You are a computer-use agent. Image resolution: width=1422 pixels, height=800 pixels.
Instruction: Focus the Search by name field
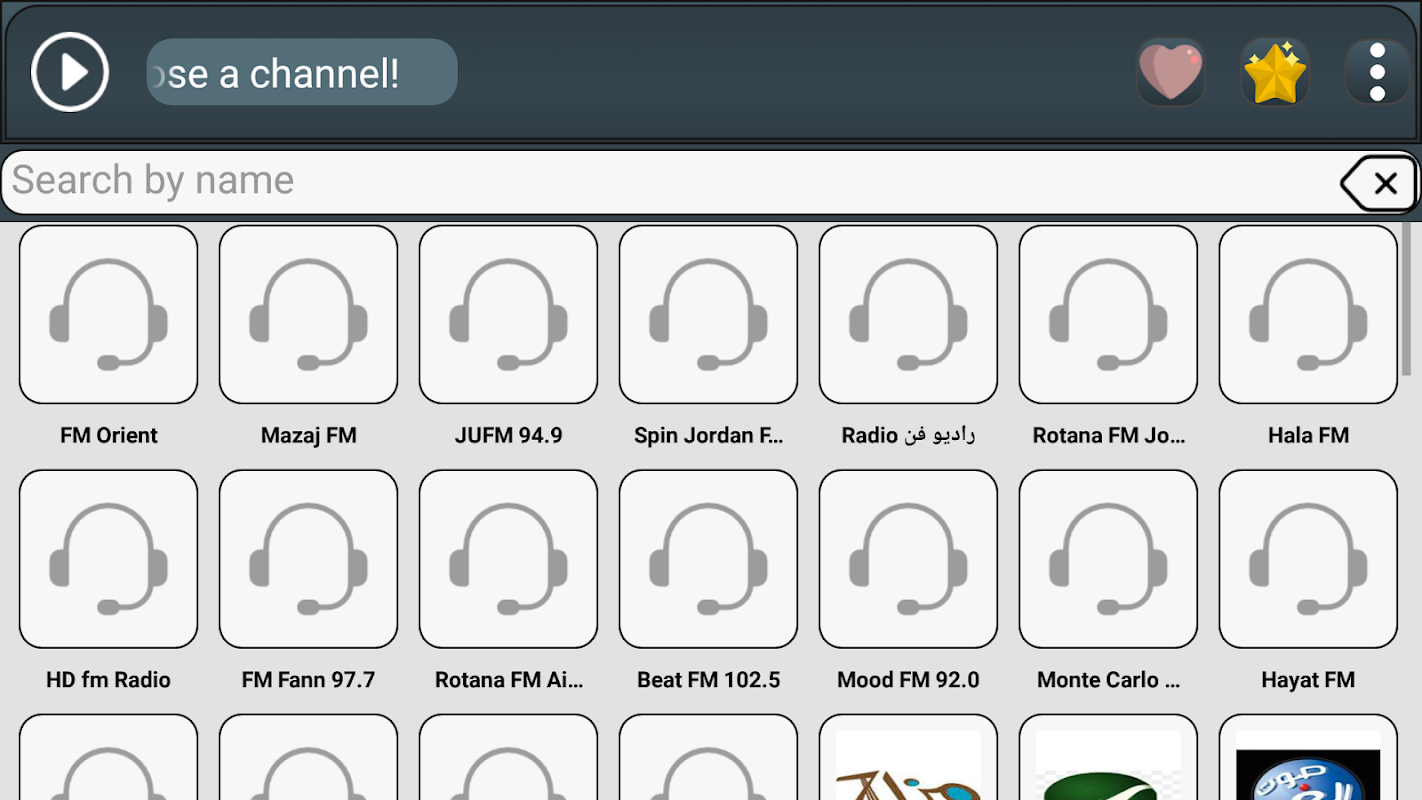(x=670, y=182)
